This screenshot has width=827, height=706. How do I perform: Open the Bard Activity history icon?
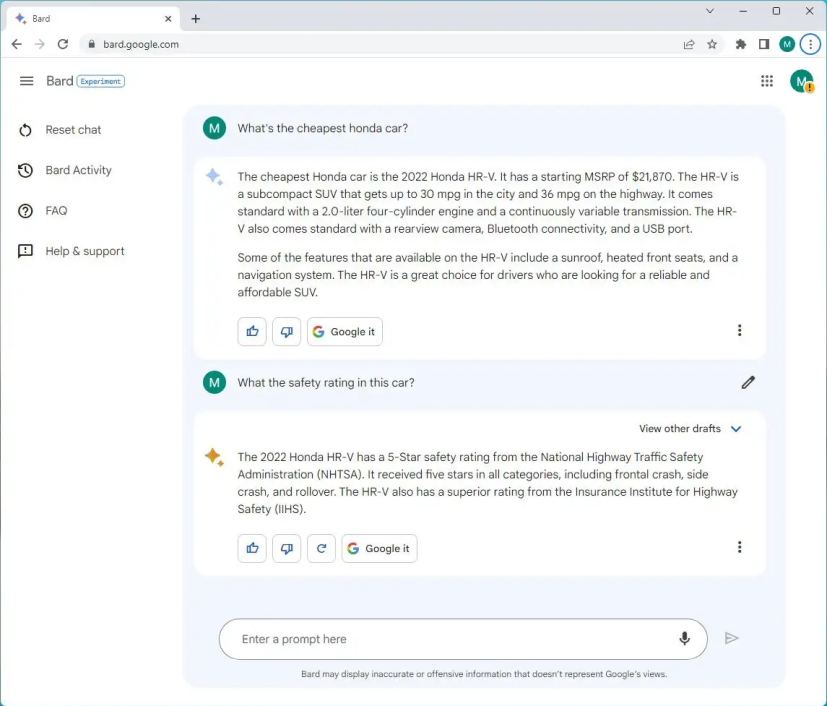[25, 170]
